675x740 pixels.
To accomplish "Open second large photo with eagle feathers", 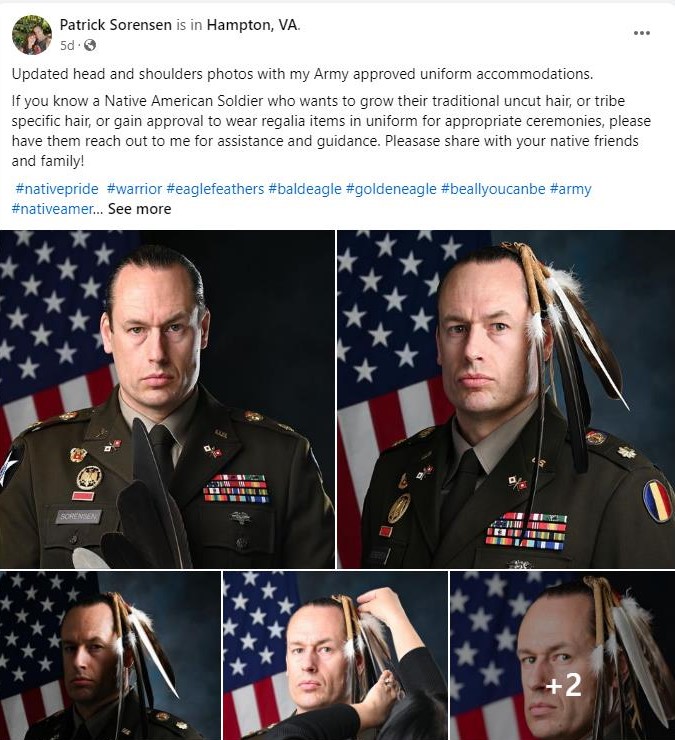I will click(x=506, y=399).
